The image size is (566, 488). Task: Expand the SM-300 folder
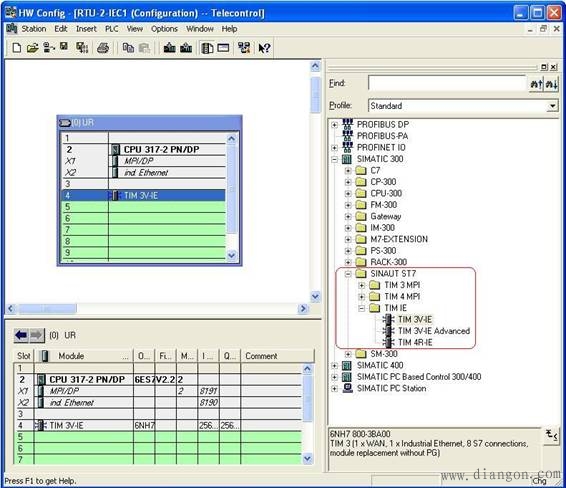348,354
